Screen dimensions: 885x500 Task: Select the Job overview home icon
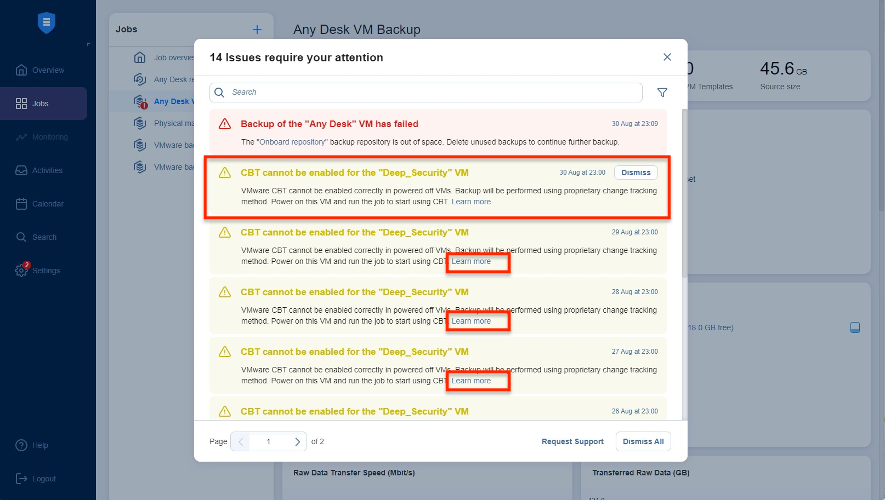139,58
